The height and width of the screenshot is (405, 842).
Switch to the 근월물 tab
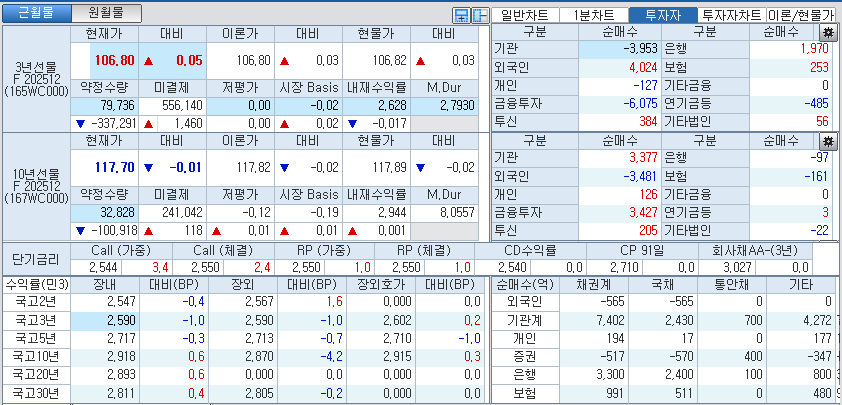pos(37,13)
